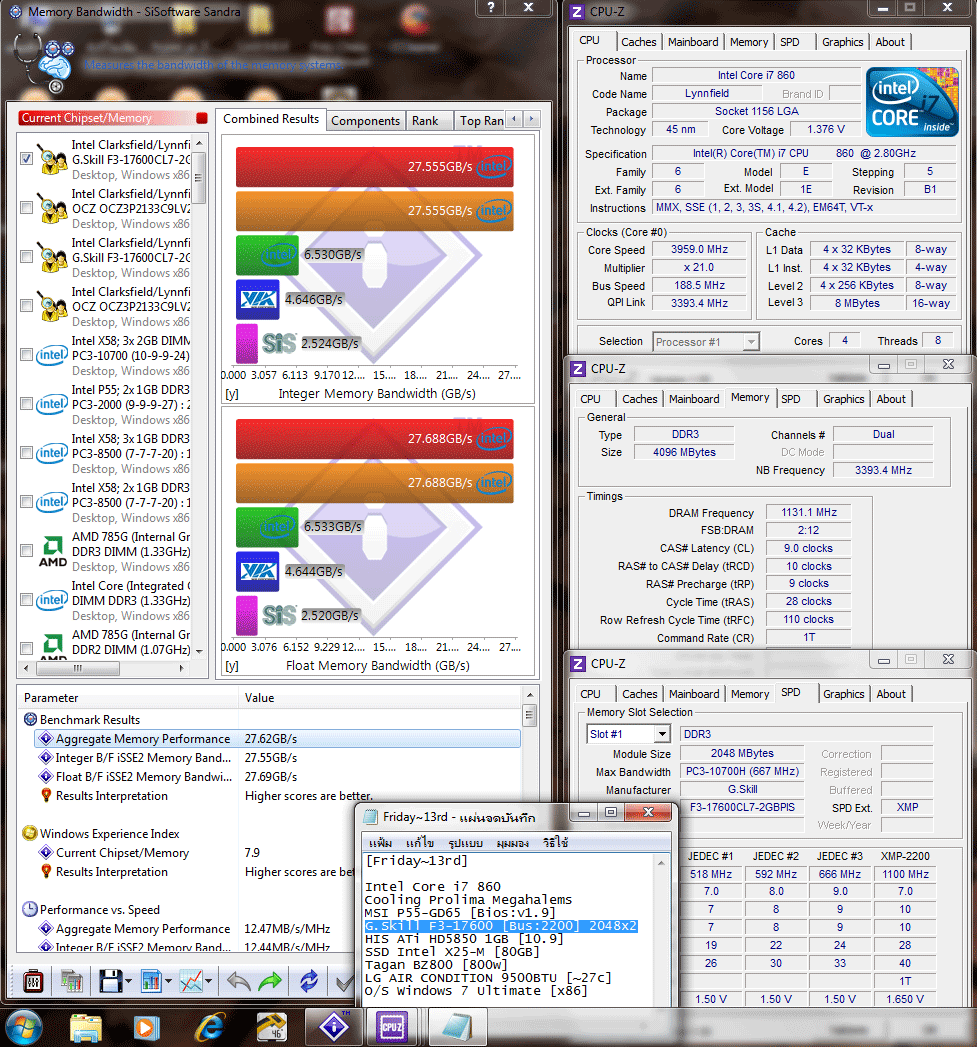977x1047 pixels.
Task: Check the AMD 785G DDR3 DIMM entry
Action: [x=27, y=550]
